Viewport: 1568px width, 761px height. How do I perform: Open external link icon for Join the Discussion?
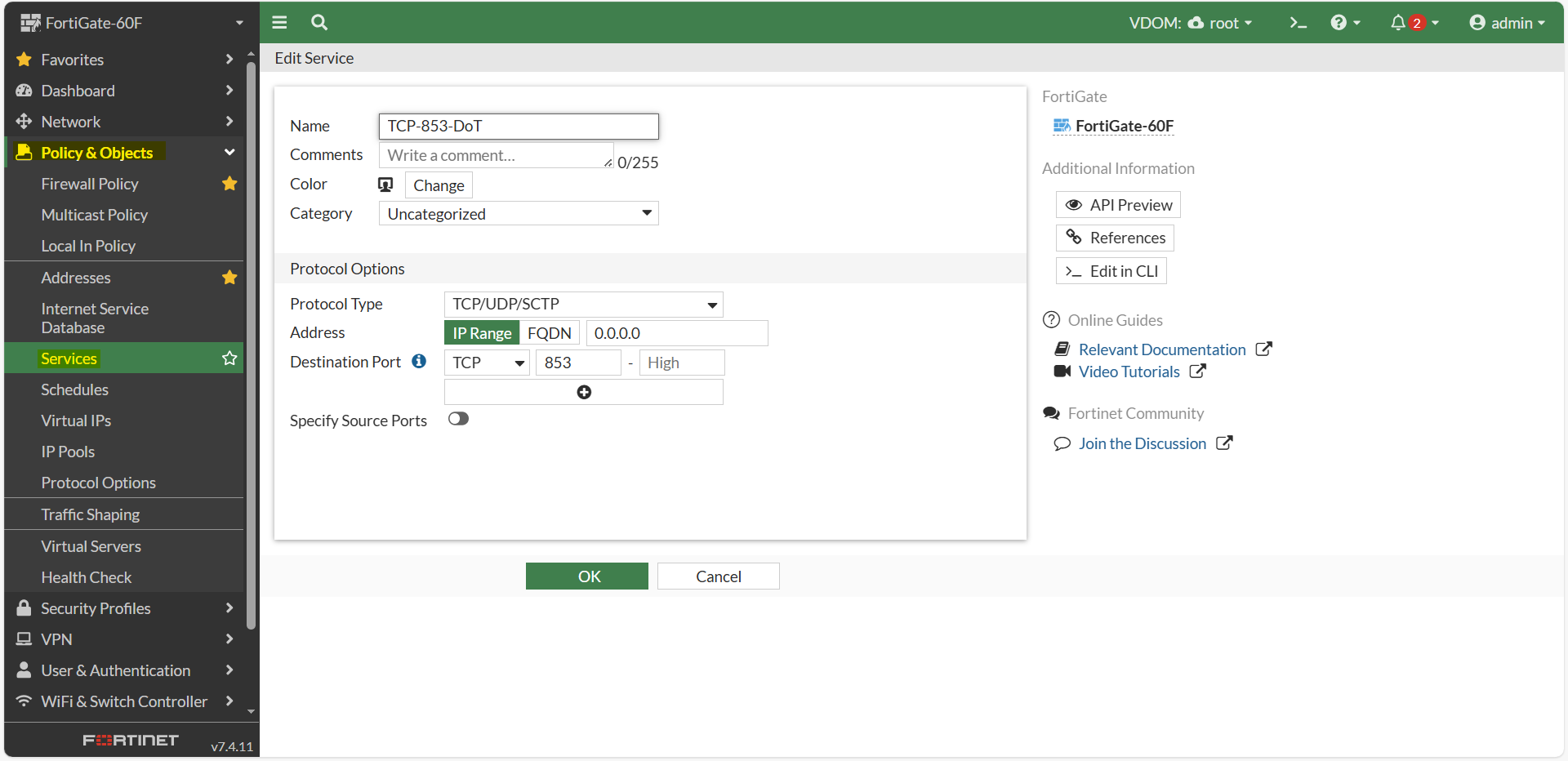[x=1223, y=443]
